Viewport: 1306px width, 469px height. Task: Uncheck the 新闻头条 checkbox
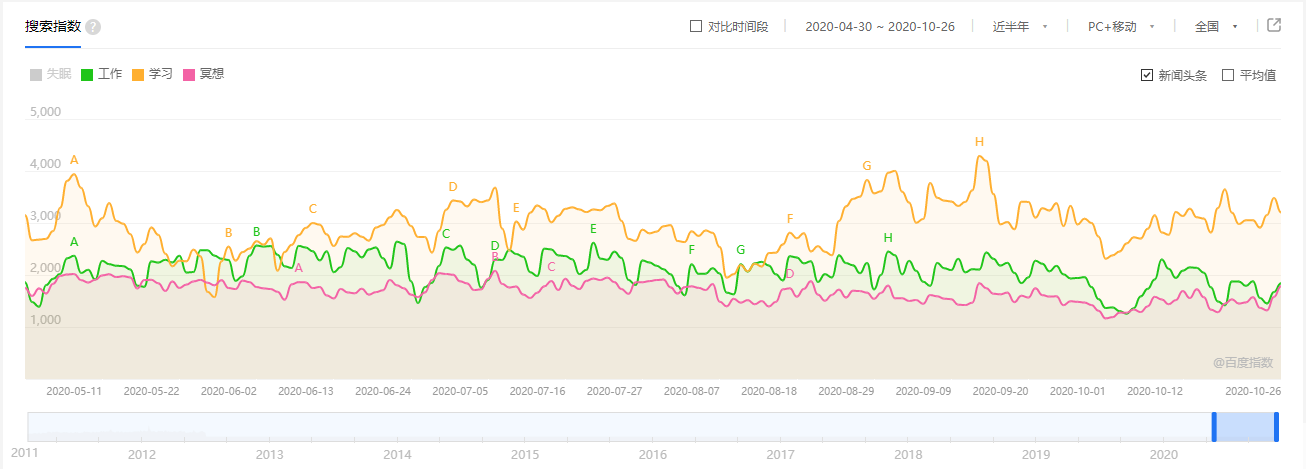click(x=1147, y=75)
